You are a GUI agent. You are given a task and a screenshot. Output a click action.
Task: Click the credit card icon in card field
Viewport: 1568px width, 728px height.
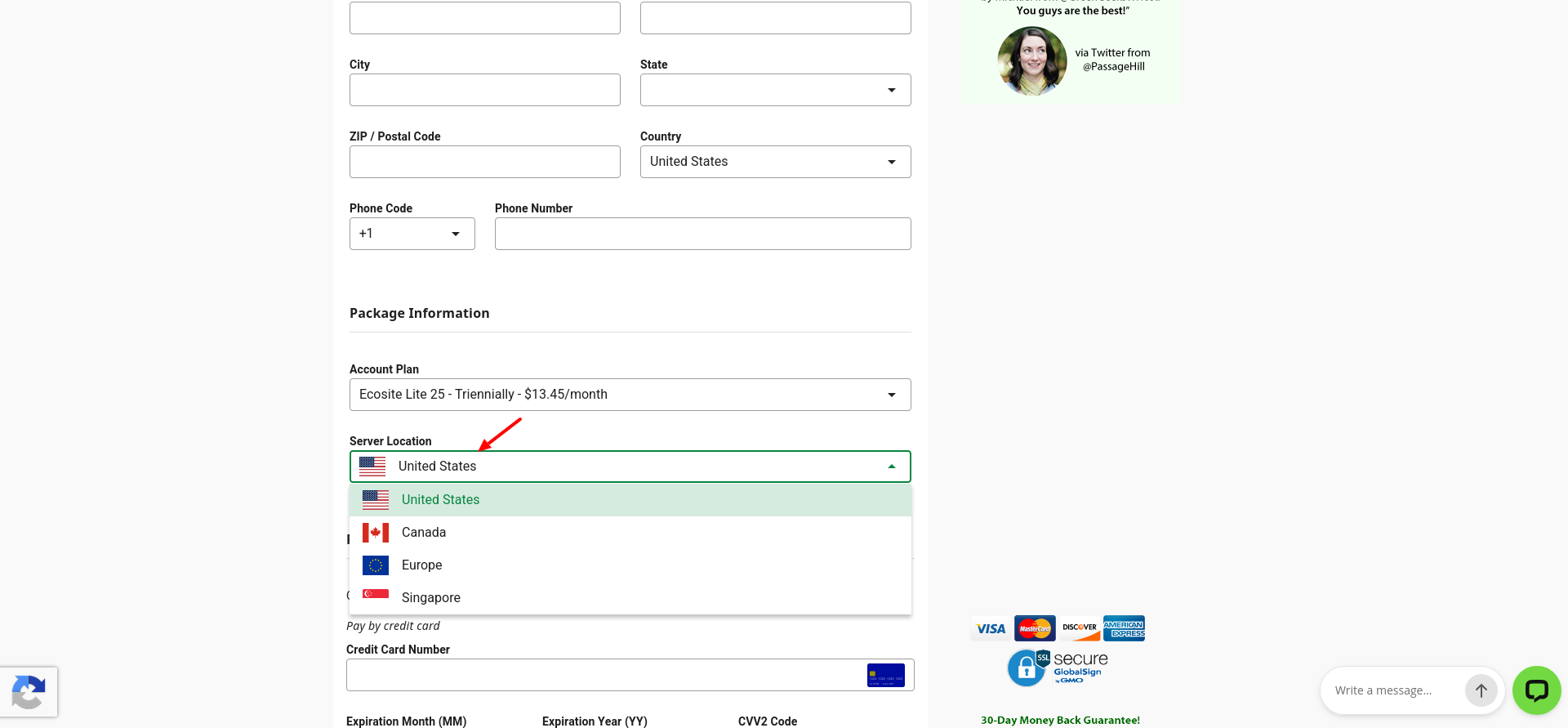coord(886,675)
